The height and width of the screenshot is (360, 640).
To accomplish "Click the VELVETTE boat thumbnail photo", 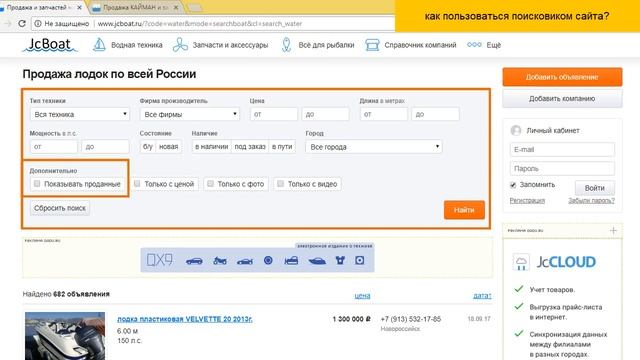I will (65, 336).
